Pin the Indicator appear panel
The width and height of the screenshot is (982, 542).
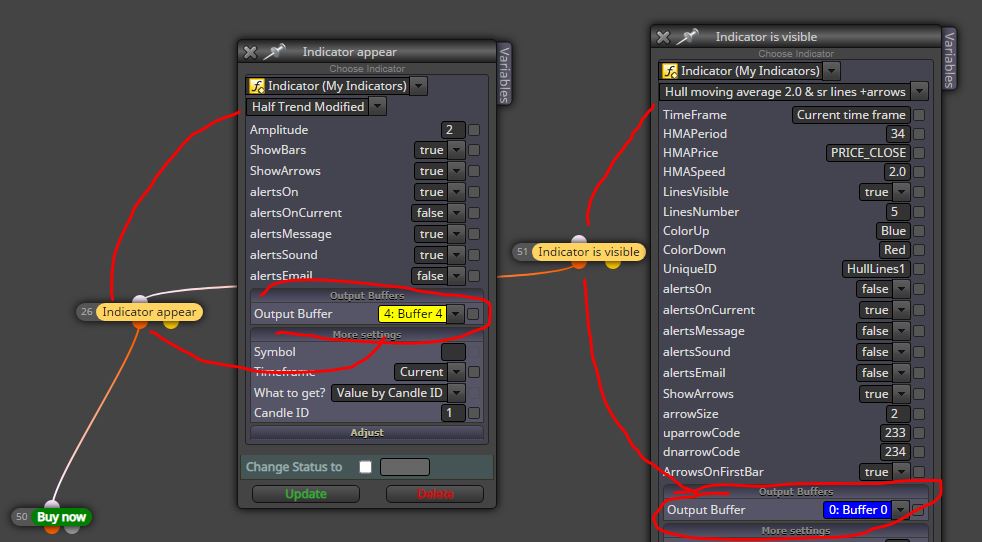[x=274, y=51]
